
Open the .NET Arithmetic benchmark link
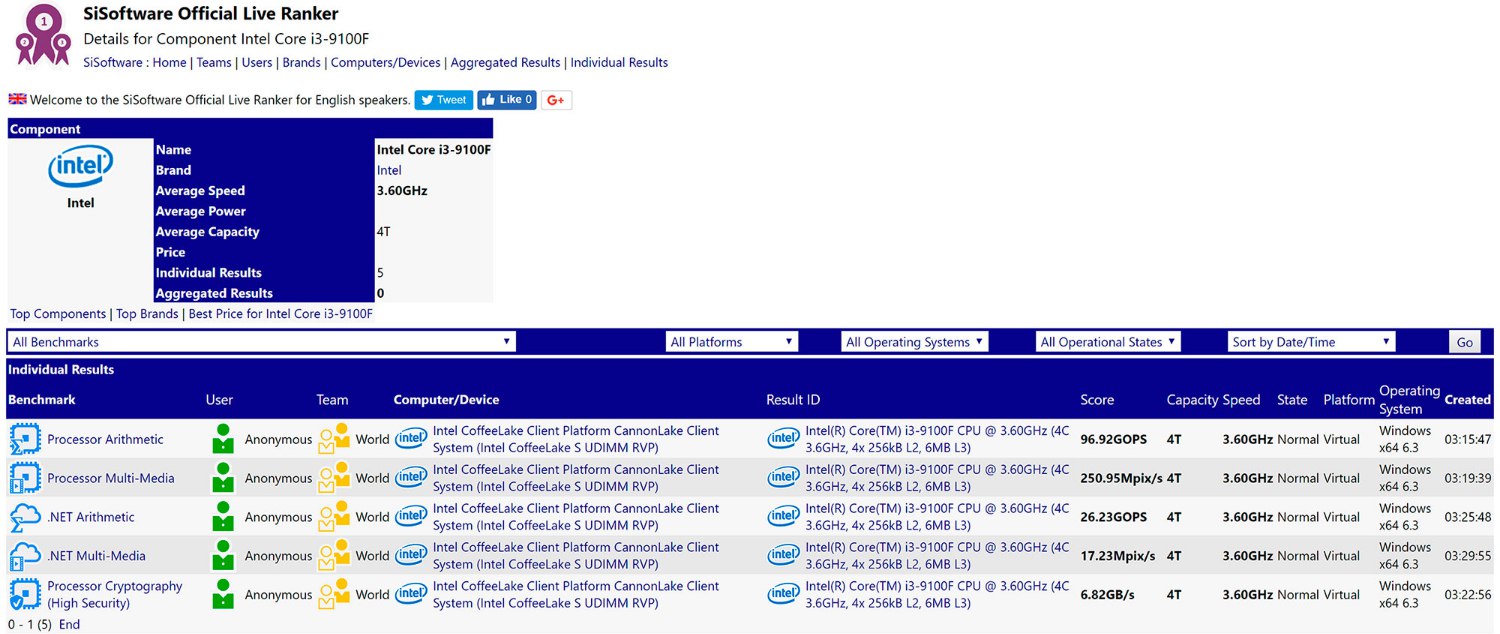click(x=90, y=517)
